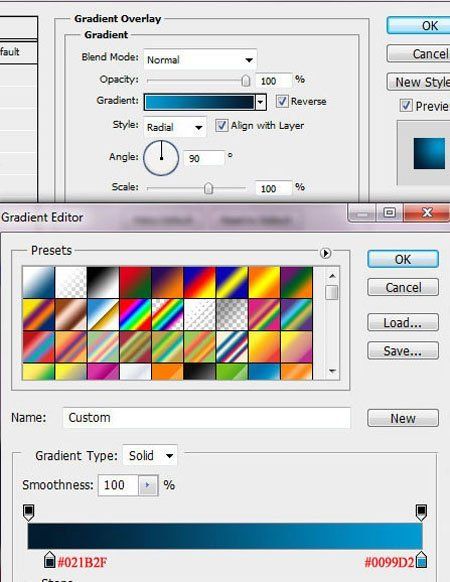Select the red-to-green gradient preset
The image size is (450, 582).
[135, 282]
